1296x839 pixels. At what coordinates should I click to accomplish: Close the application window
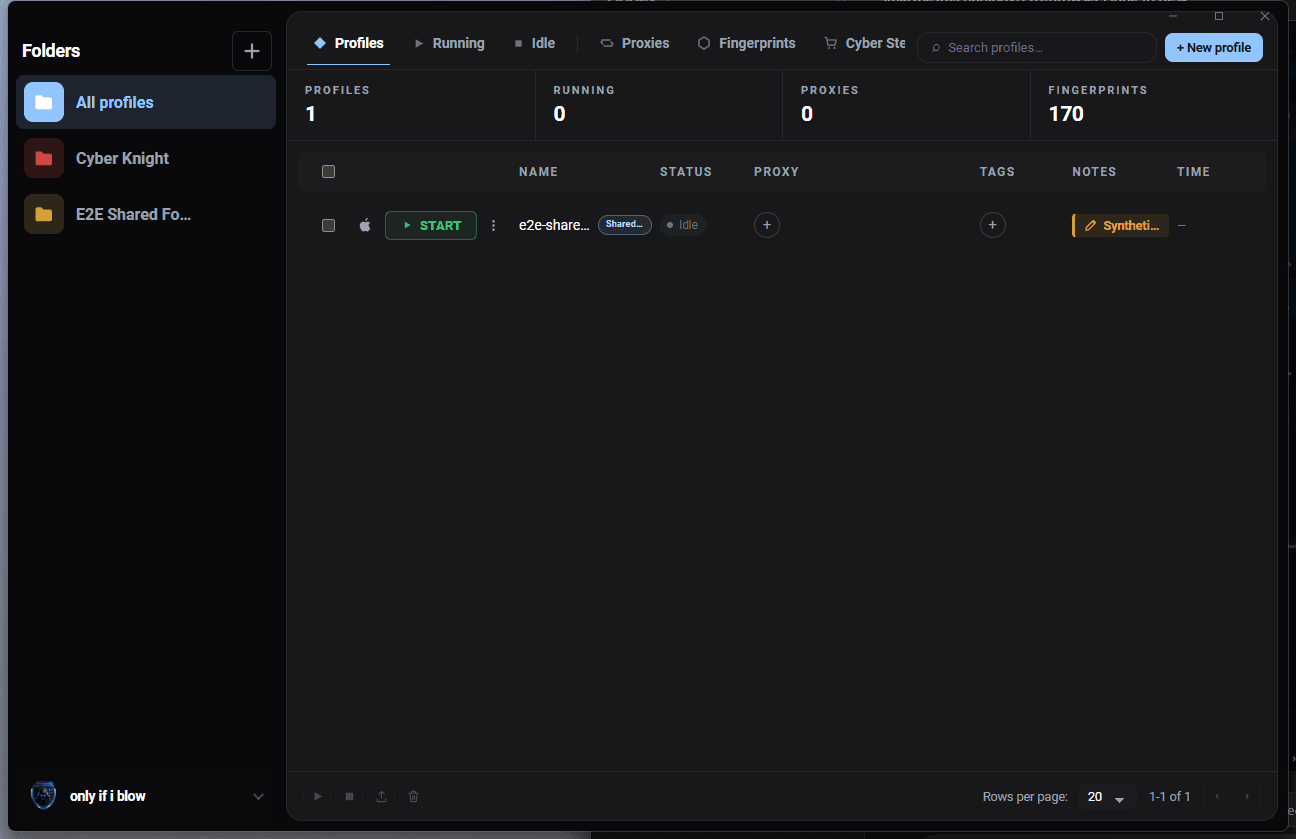[1265, 16]
